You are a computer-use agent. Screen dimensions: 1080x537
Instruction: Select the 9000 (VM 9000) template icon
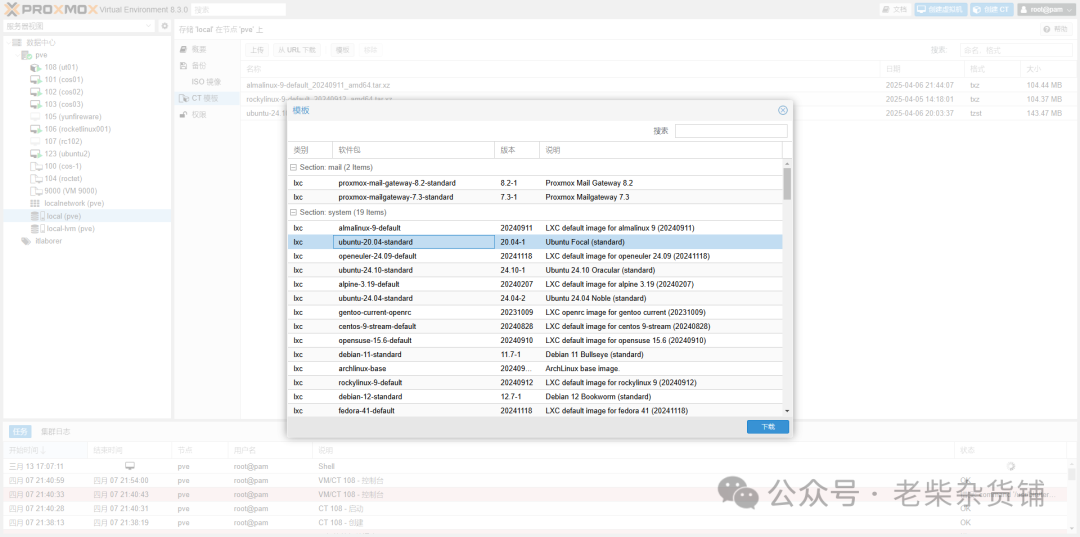[36, 191]
